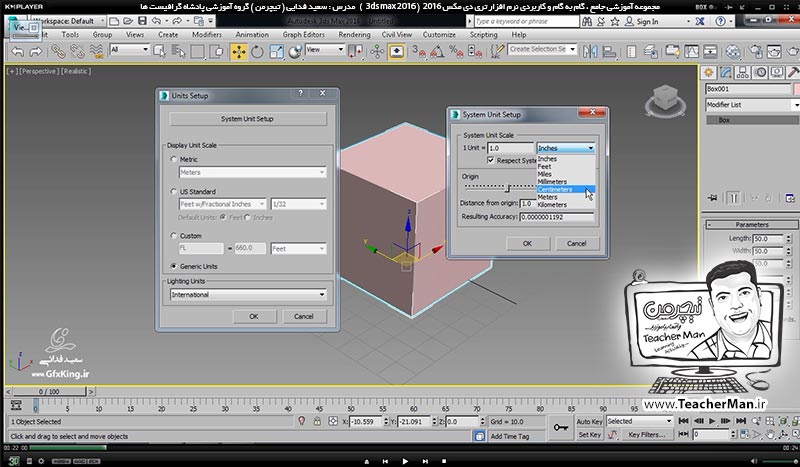The width and height of the screenshot is (800, 467).
Task: Click the 0 / 100 time slider
Action: [49, 391]
